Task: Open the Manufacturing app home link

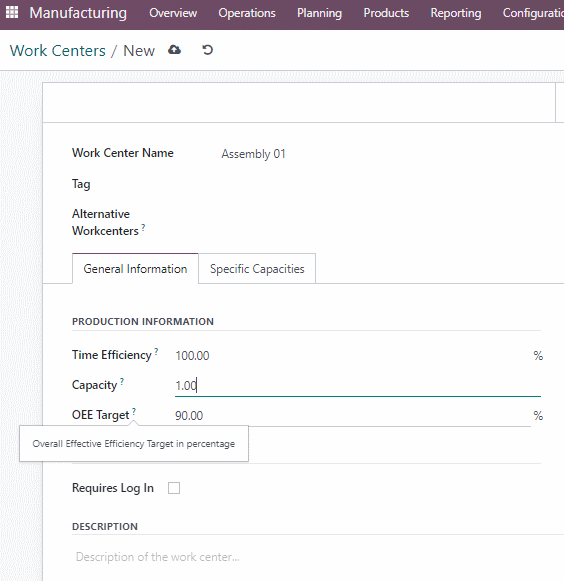Action: [x=78, y=13]
